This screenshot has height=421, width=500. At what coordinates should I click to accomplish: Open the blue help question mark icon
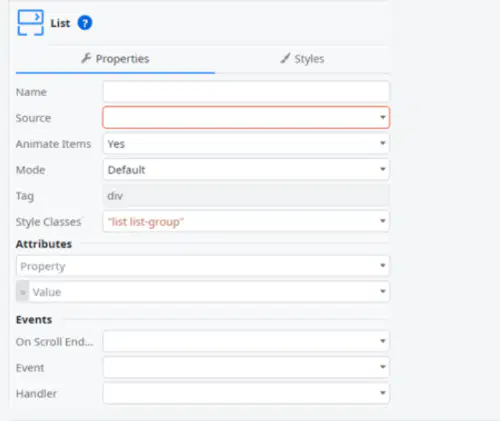[85, 23]
